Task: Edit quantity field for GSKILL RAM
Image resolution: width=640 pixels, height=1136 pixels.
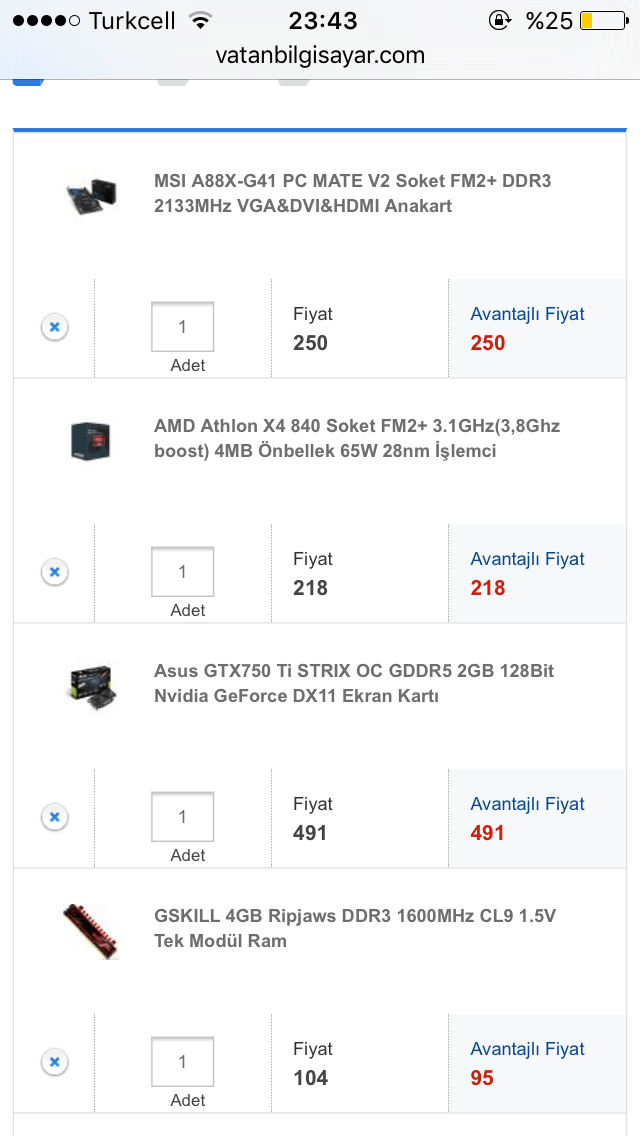Action: [x=182, y=1062]
